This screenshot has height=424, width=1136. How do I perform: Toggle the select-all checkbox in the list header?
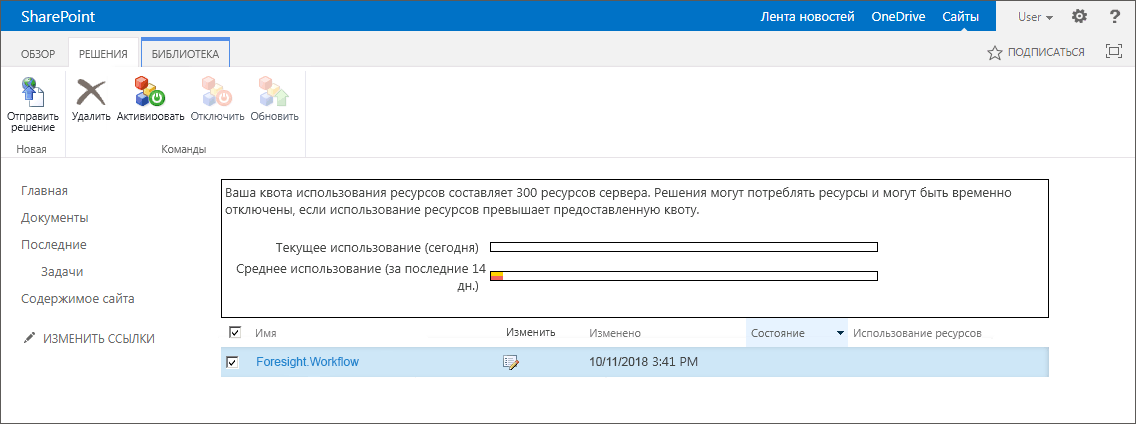[x=235, y=333]
